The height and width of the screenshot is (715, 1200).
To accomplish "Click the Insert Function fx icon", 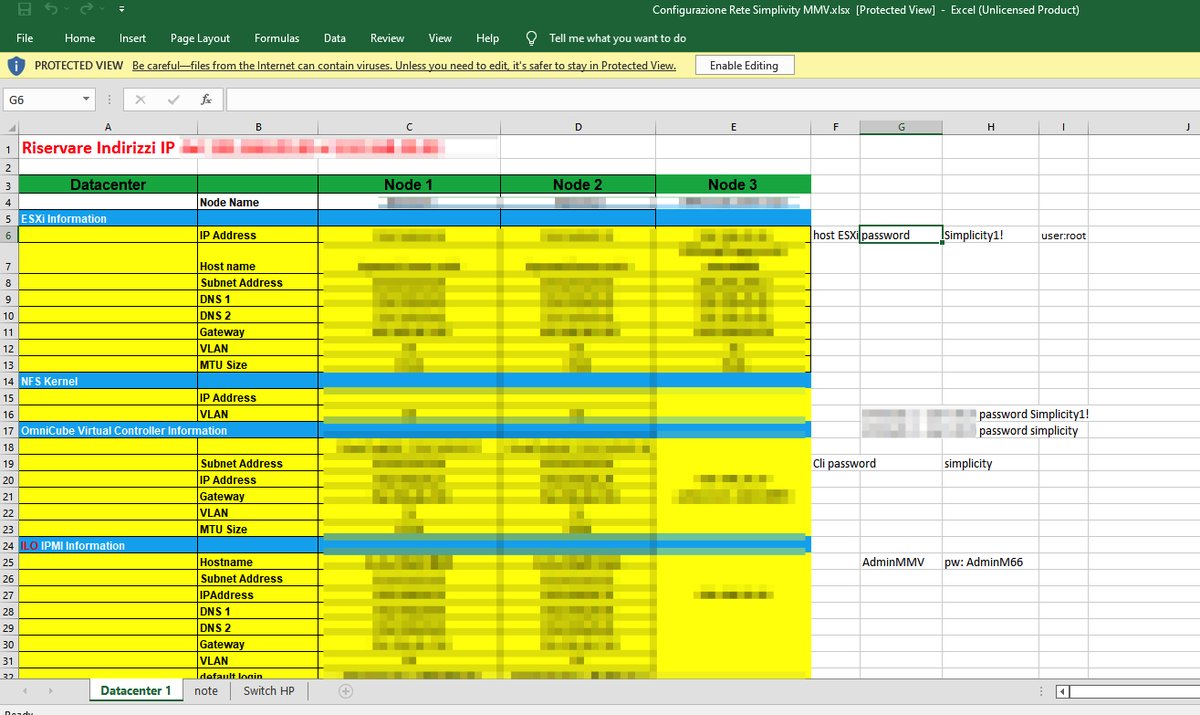I will tap(207, 99).
